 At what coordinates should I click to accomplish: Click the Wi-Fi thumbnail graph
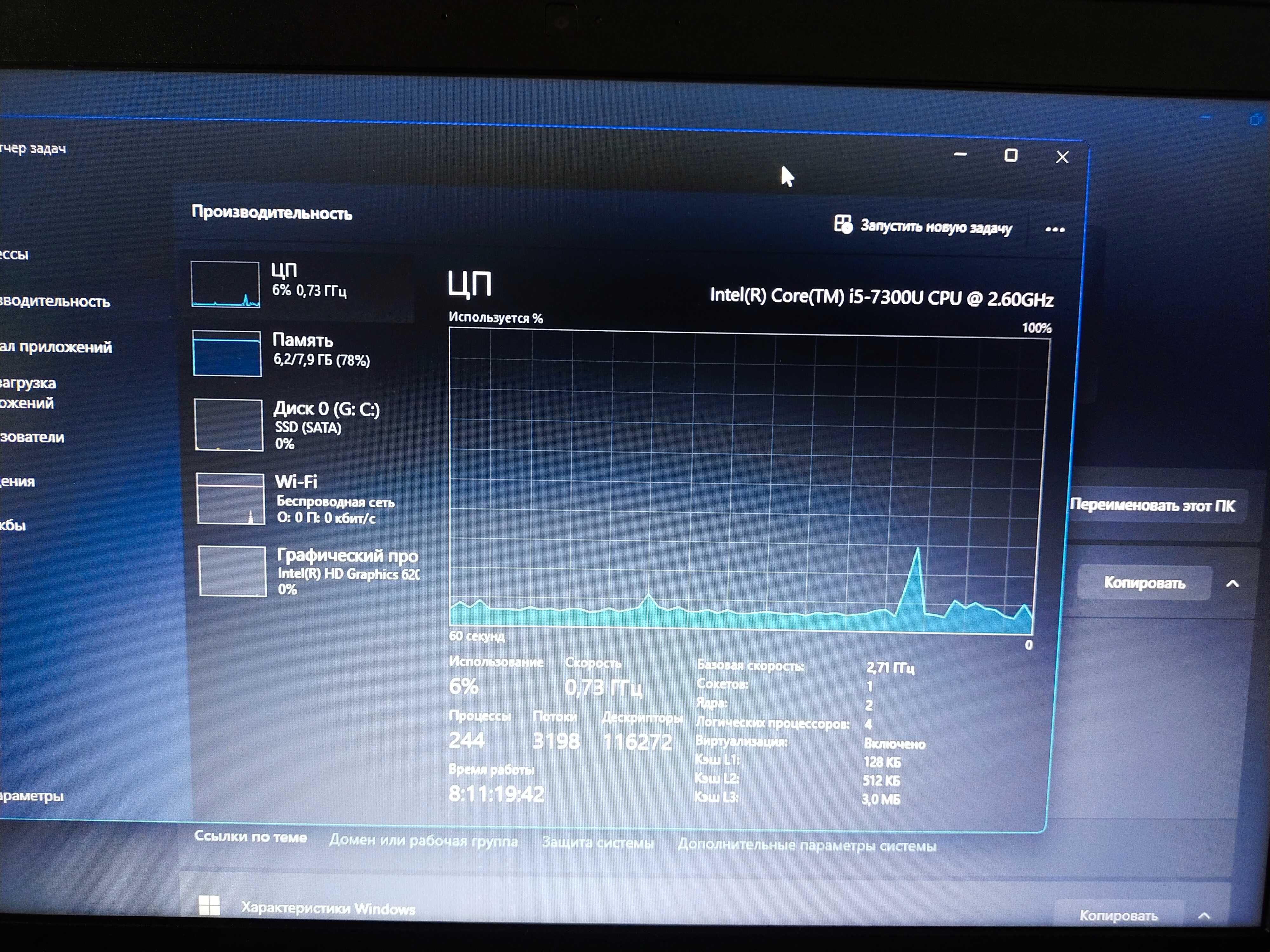(230, 499)
